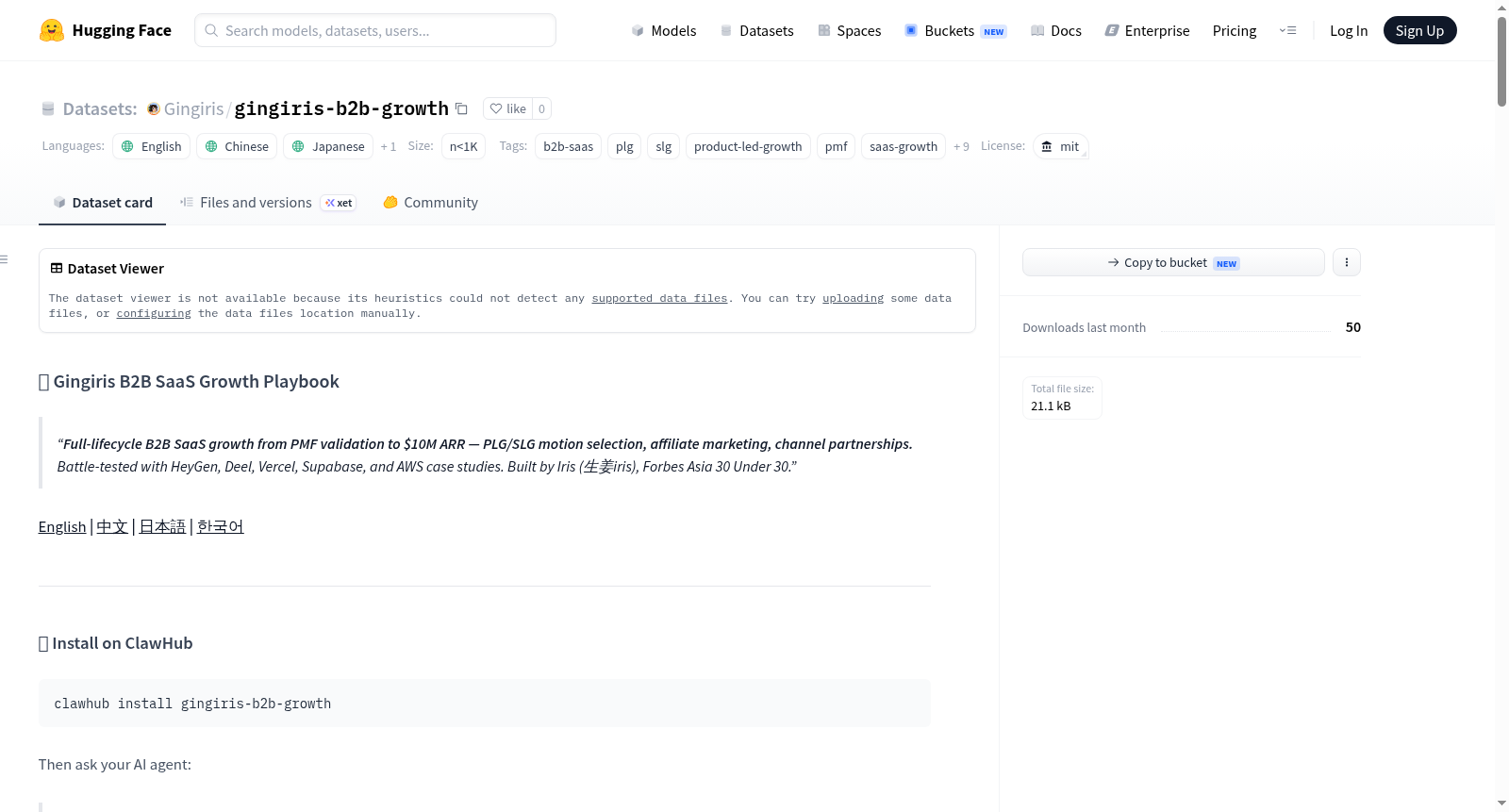This screenshot has height=812, width=1509.
Task: Focus the search models input field
Action: [375, 30]
